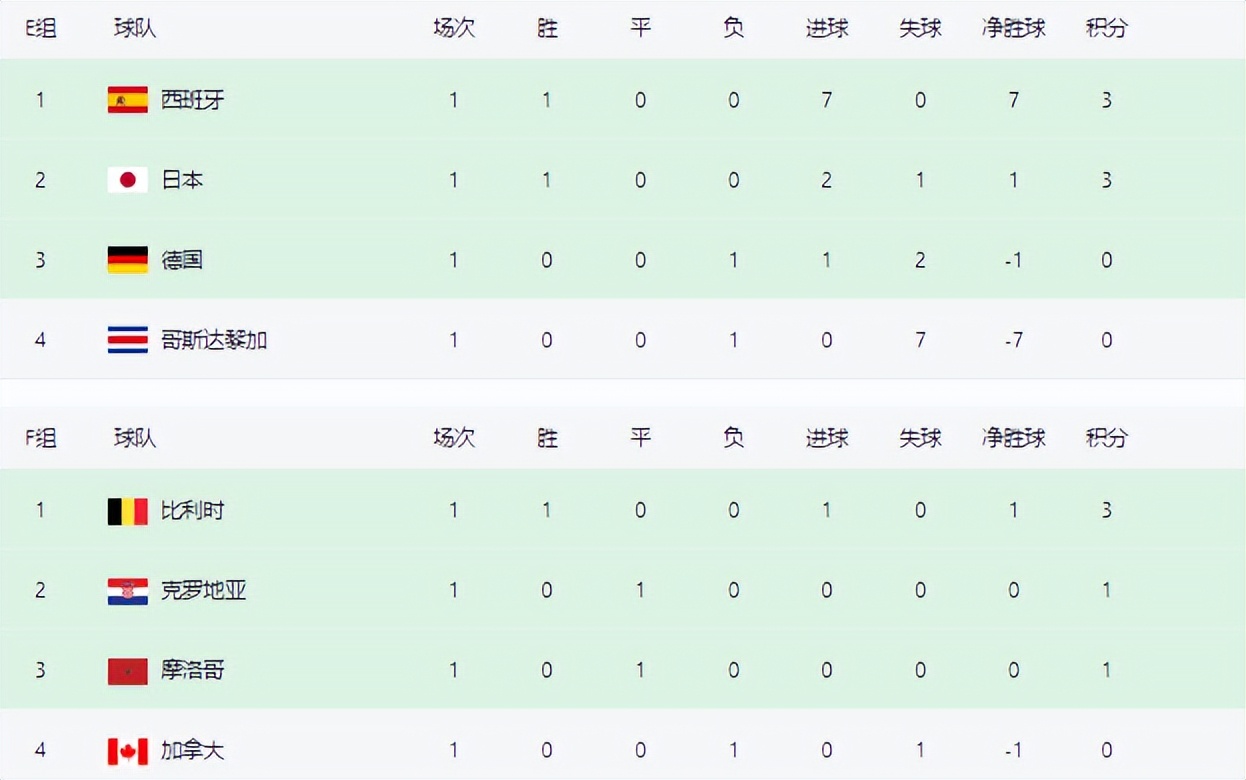Click the Germany flag icon
The image size is (1246, 780).
tap(128, 260)
